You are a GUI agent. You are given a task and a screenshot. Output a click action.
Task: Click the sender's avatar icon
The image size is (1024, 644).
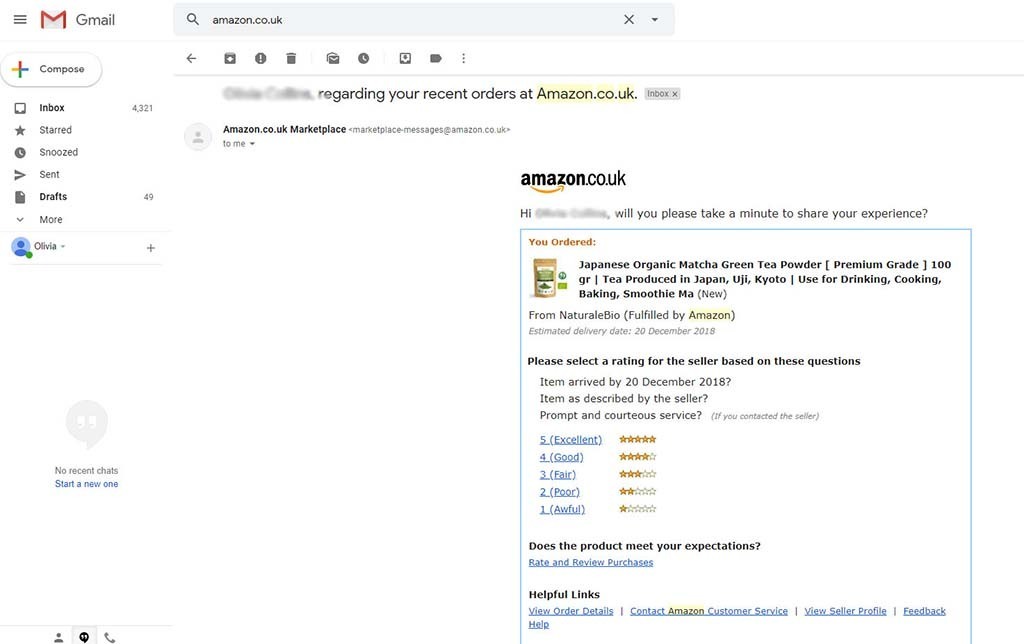pyautogui.click(x=198, y=137)
